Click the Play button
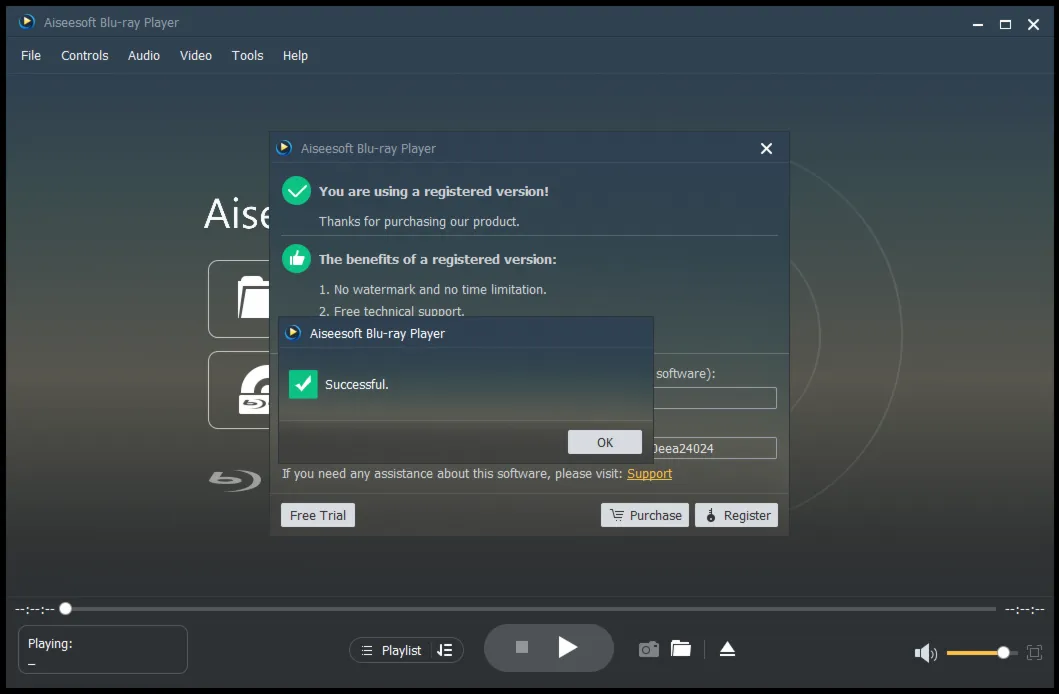This screenshot has height=694, width=1059. tap(567, 647)
